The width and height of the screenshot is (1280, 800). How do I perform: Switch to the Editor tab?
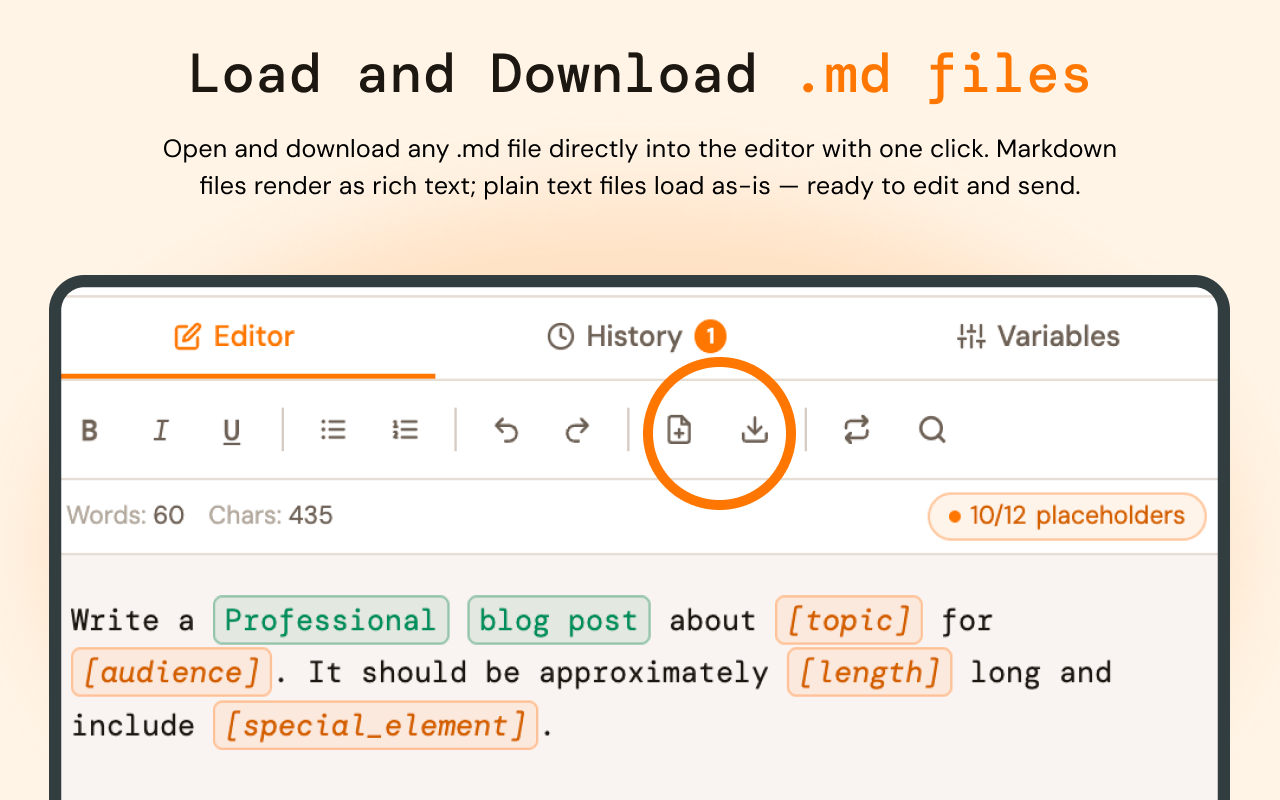click(x=235, y=336)
